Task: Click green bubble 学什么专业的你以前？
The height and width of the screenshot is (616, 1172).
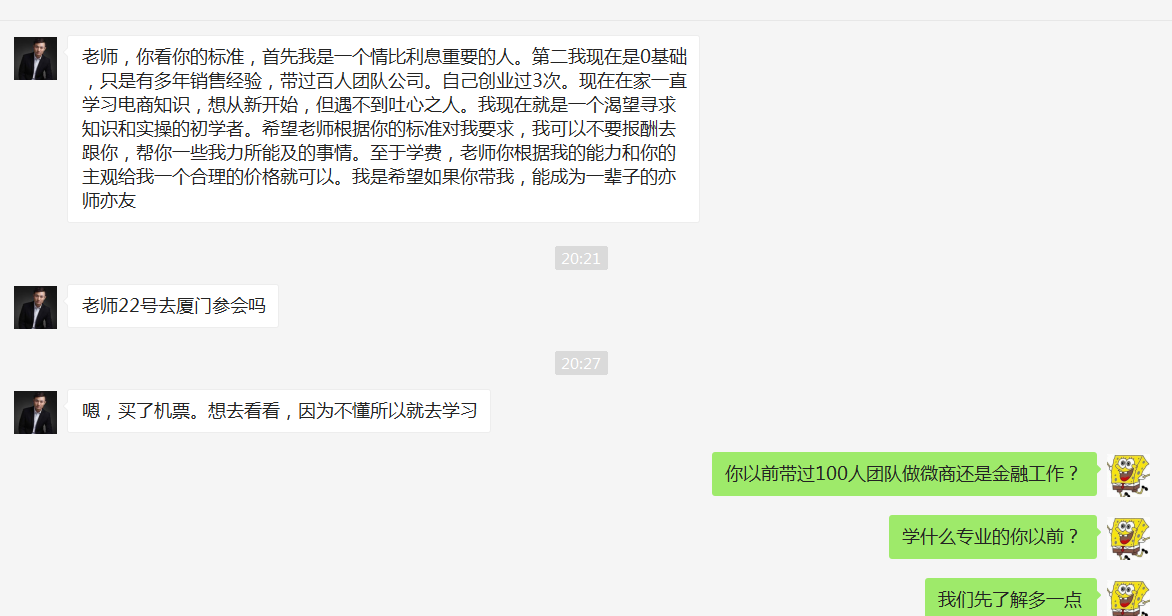Action: point(992,537)
